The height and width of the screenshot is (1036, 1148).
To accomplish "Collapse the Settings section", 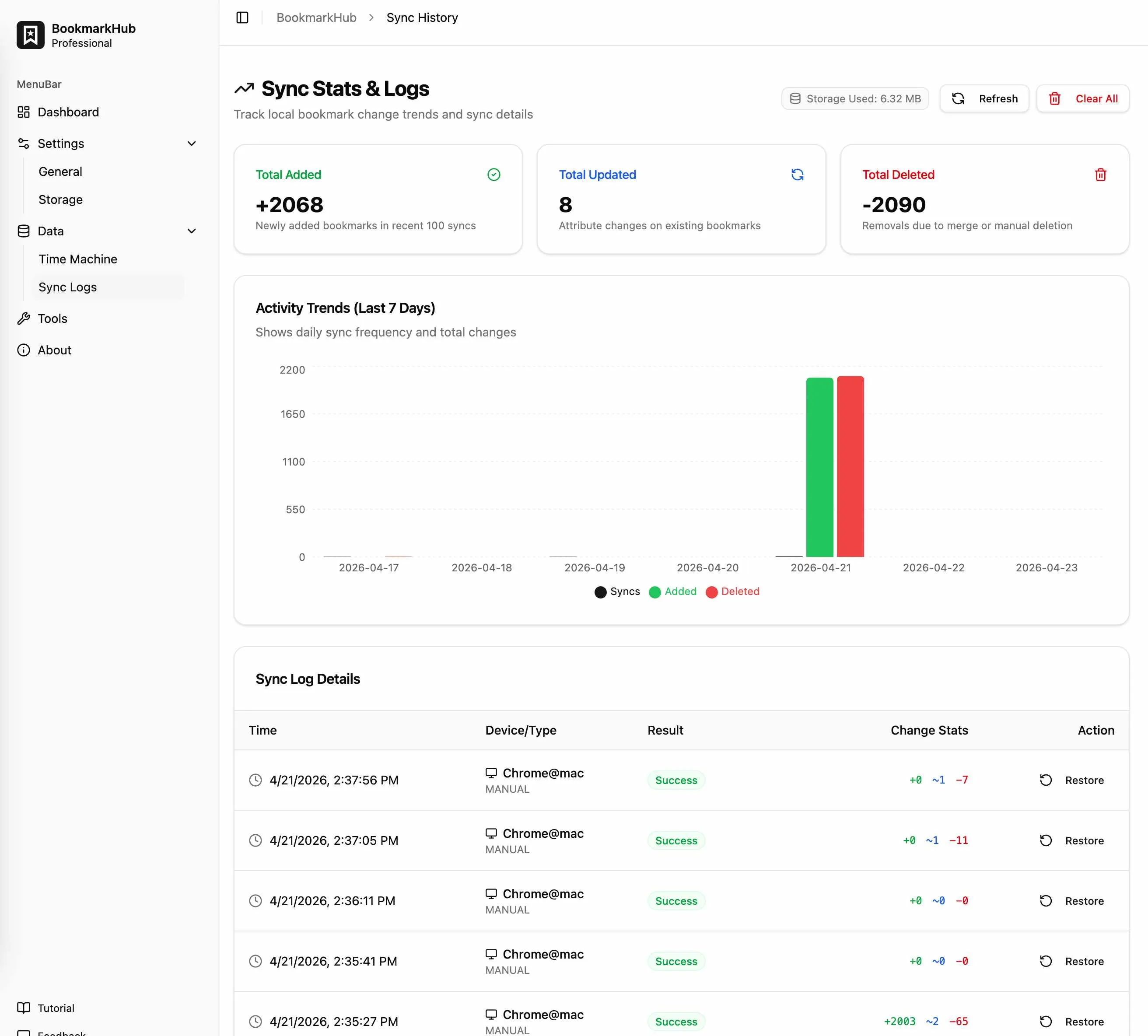I will tap(191, 143).
